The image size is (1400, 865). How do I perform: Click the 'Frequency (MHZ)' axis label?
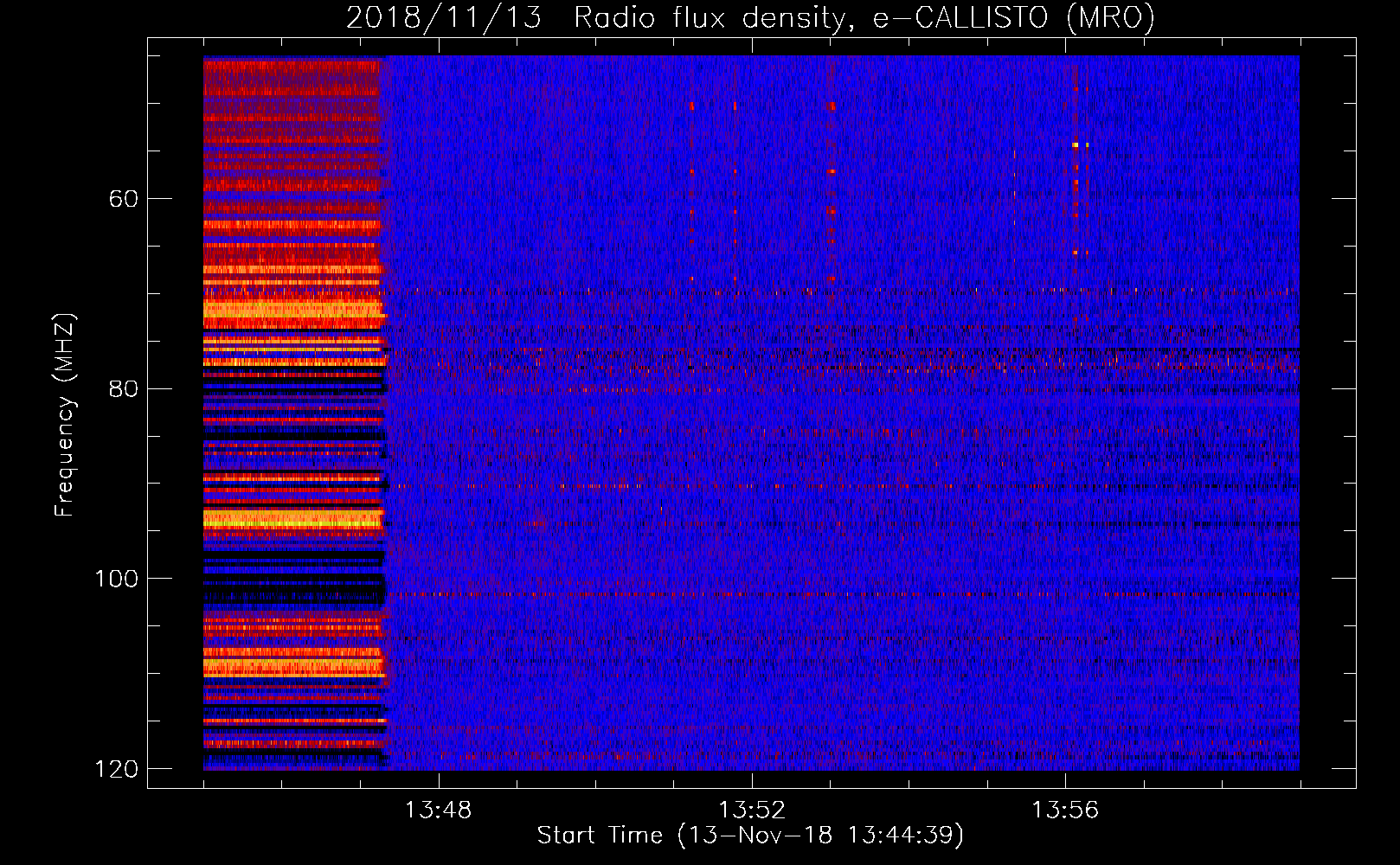(64, 415)
